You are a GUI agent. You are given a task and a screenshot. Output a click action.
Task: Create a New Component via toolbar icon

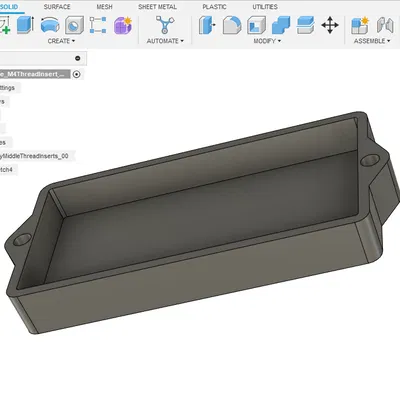coord(360,25)
